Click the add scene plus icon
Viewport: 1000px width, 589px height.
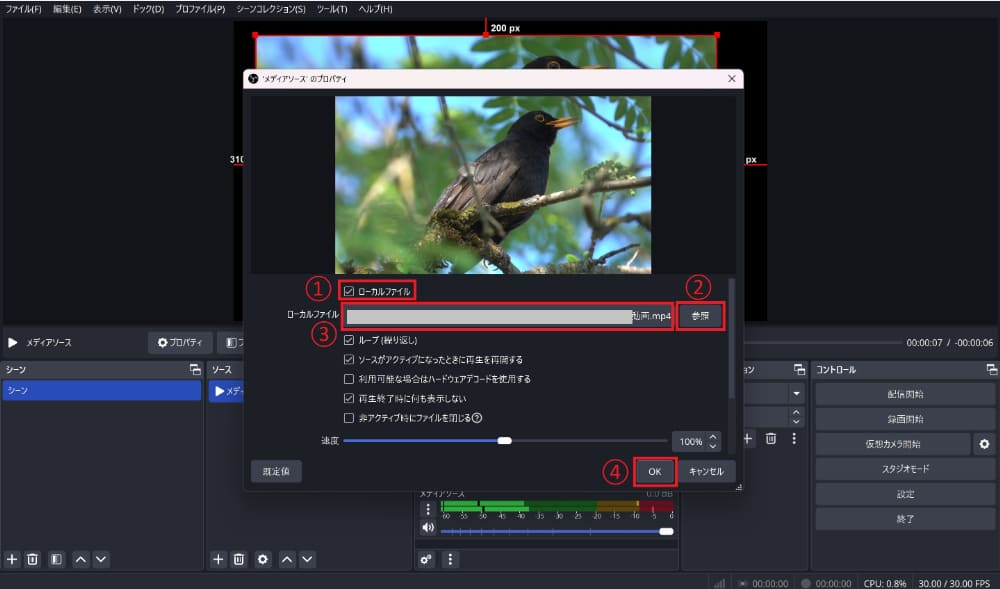pos(12,559)
